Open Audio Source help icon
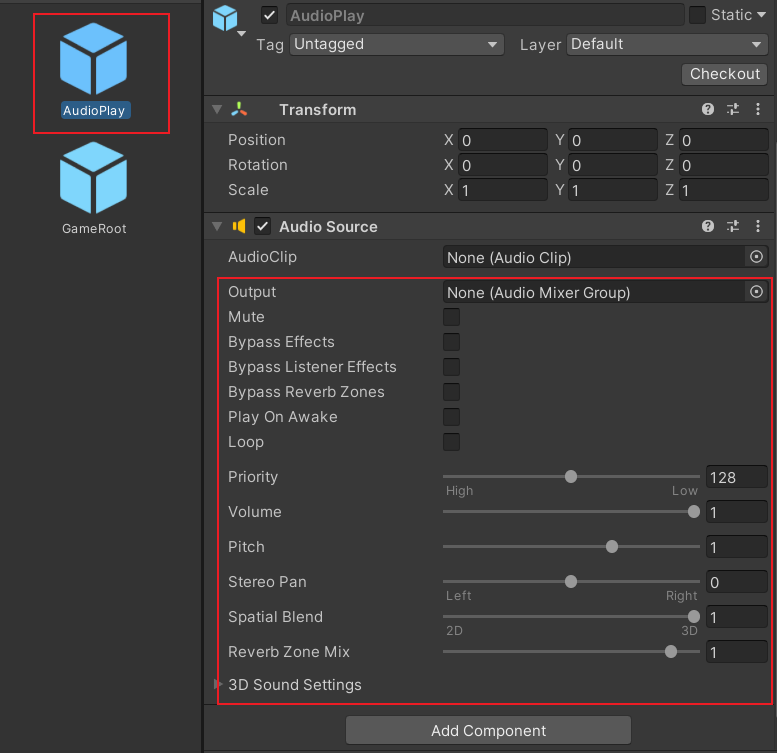This screenshot has width=777, height=753. tap(708, 227)
